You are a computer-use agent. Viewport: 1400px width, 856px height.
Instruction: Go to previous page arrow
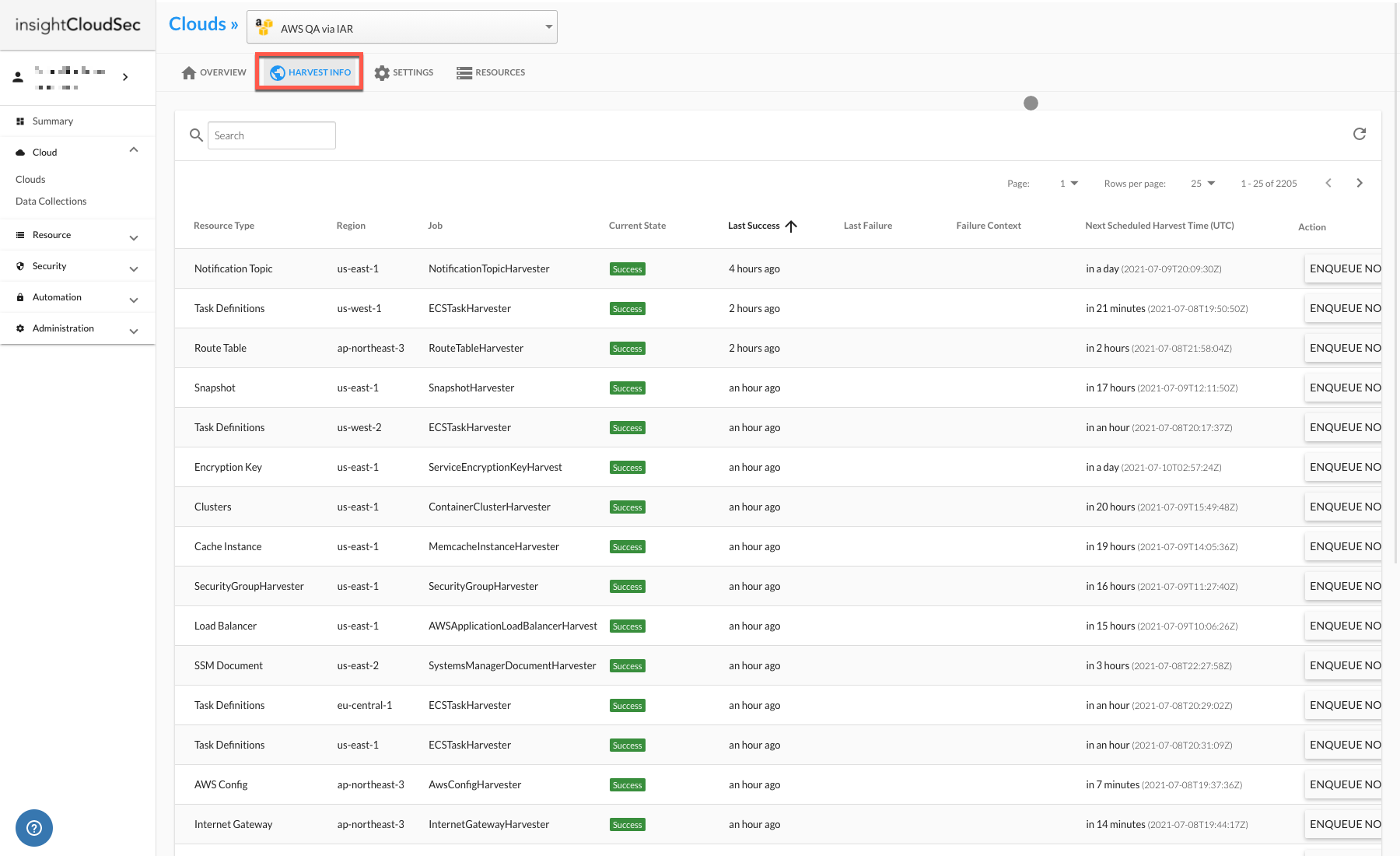1328,183
